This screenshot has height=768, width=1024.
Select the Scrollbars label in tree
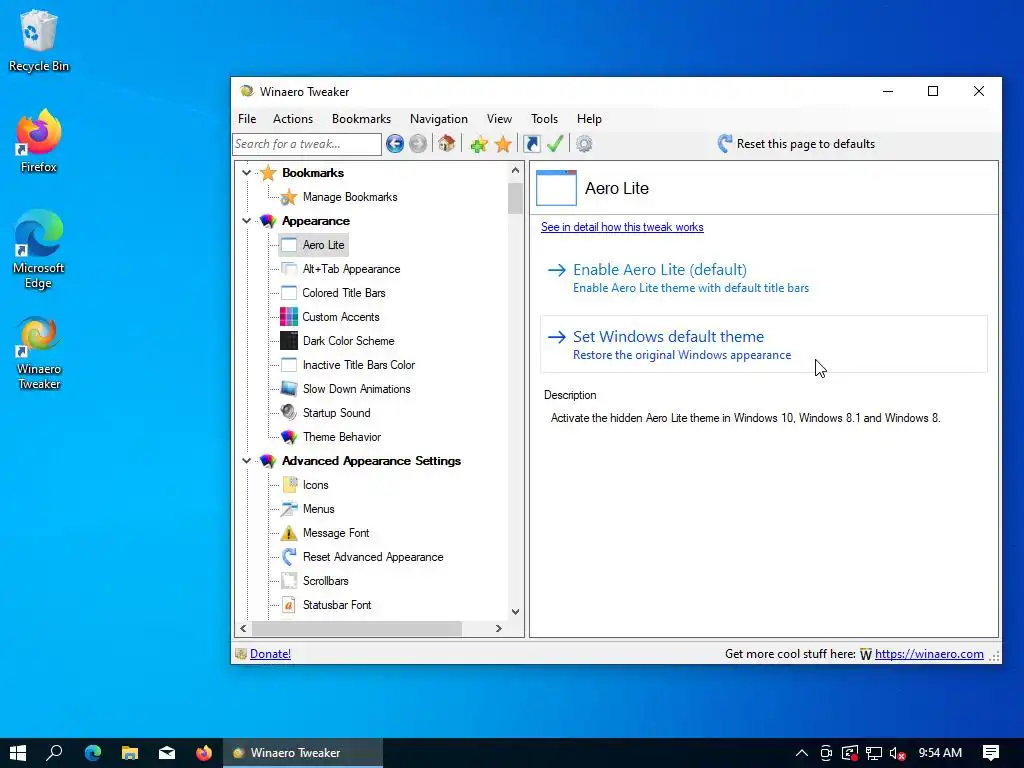[x=325, y=581]
